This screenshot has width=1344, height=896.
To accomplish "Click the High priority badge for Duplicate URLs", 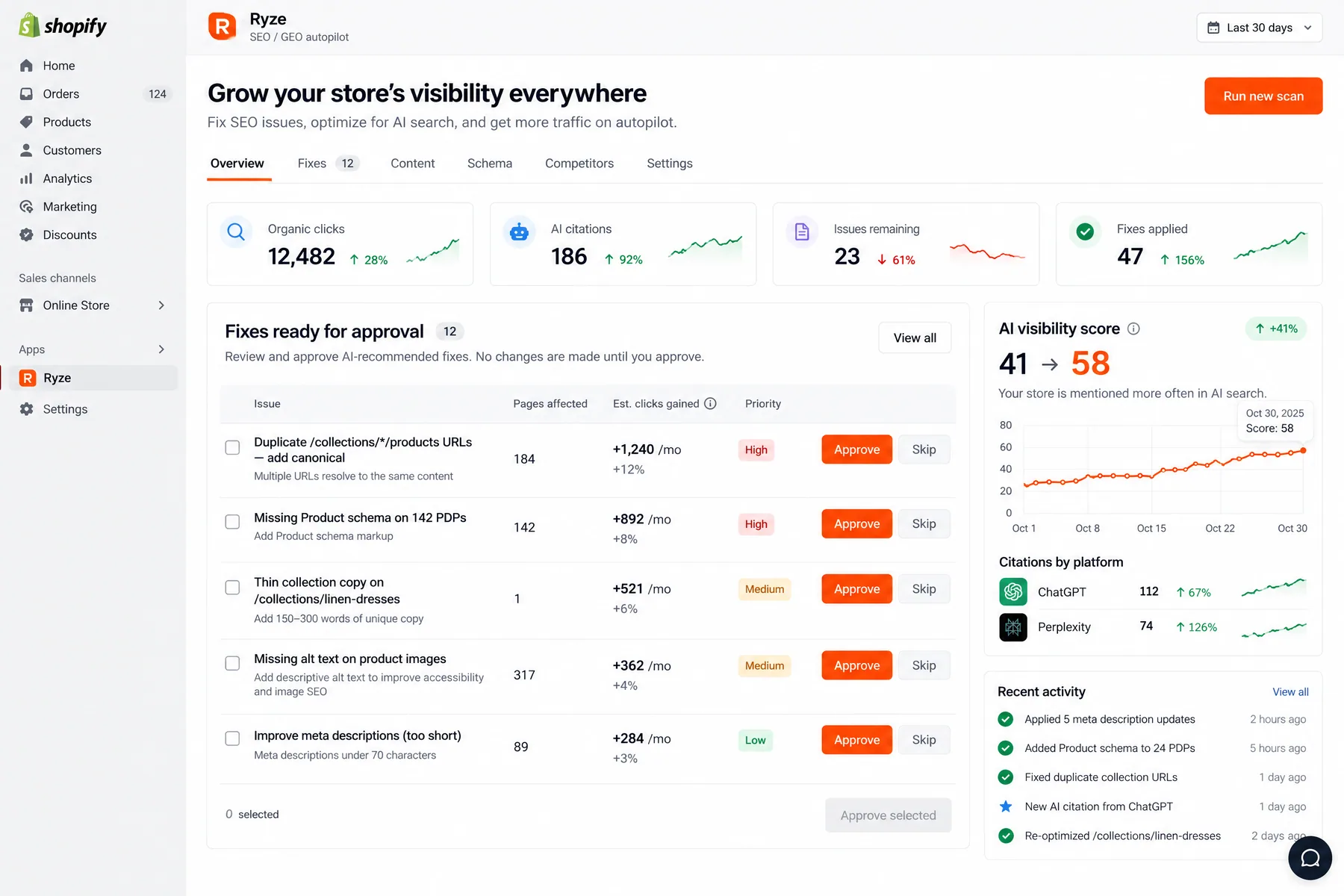I will click(x=756, y=450).
